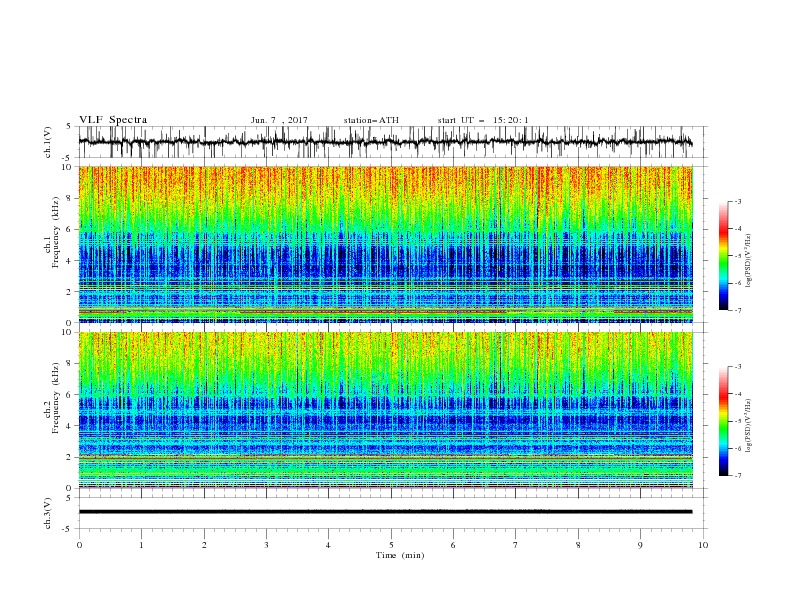Click the "-3" tick on ch.1 colorbar

[737, 201]
